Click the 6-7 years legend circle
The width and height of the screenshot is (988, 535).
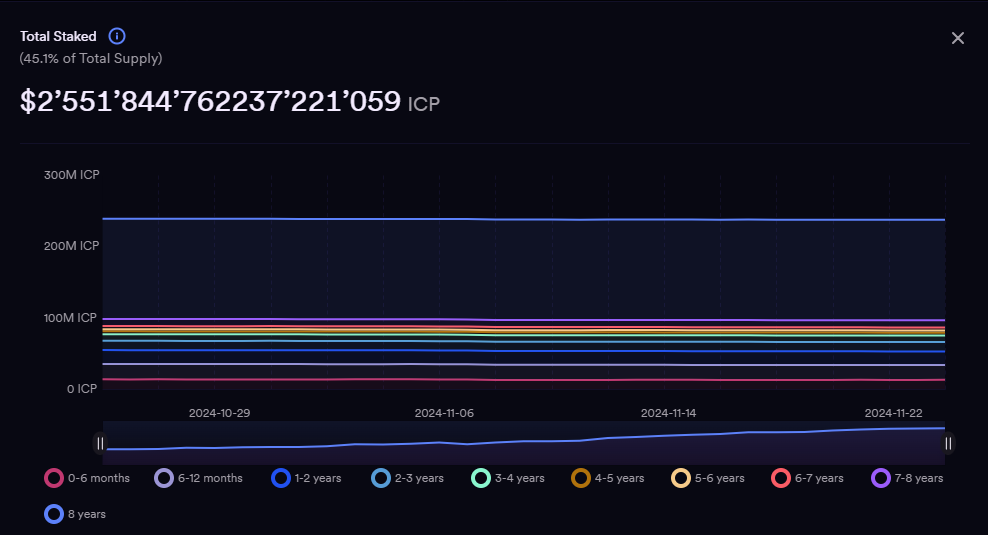tap(781, 478)
